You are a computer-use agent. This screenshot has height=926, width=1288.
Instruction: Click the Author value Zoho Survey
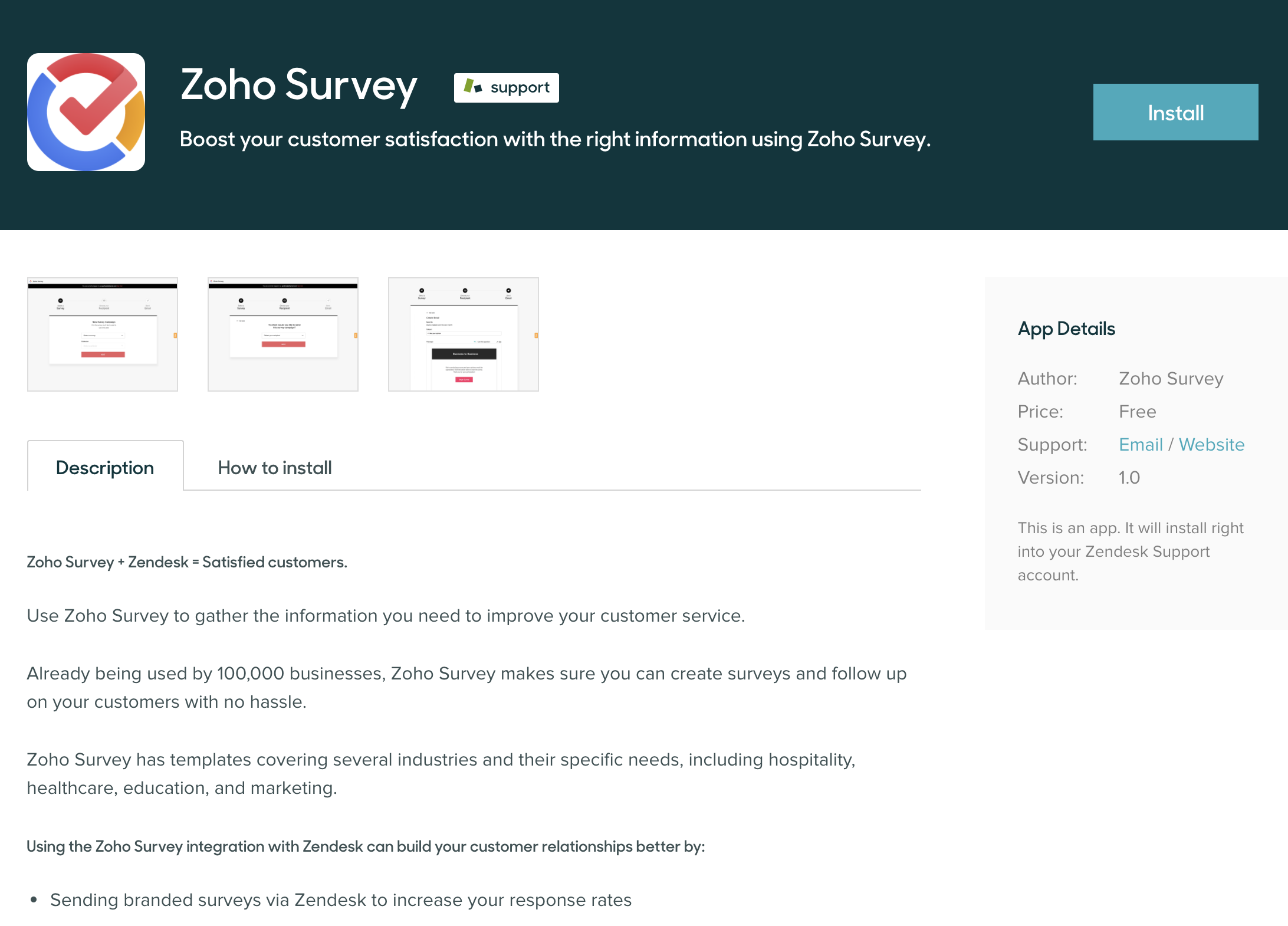click(x=1171, y=379)
